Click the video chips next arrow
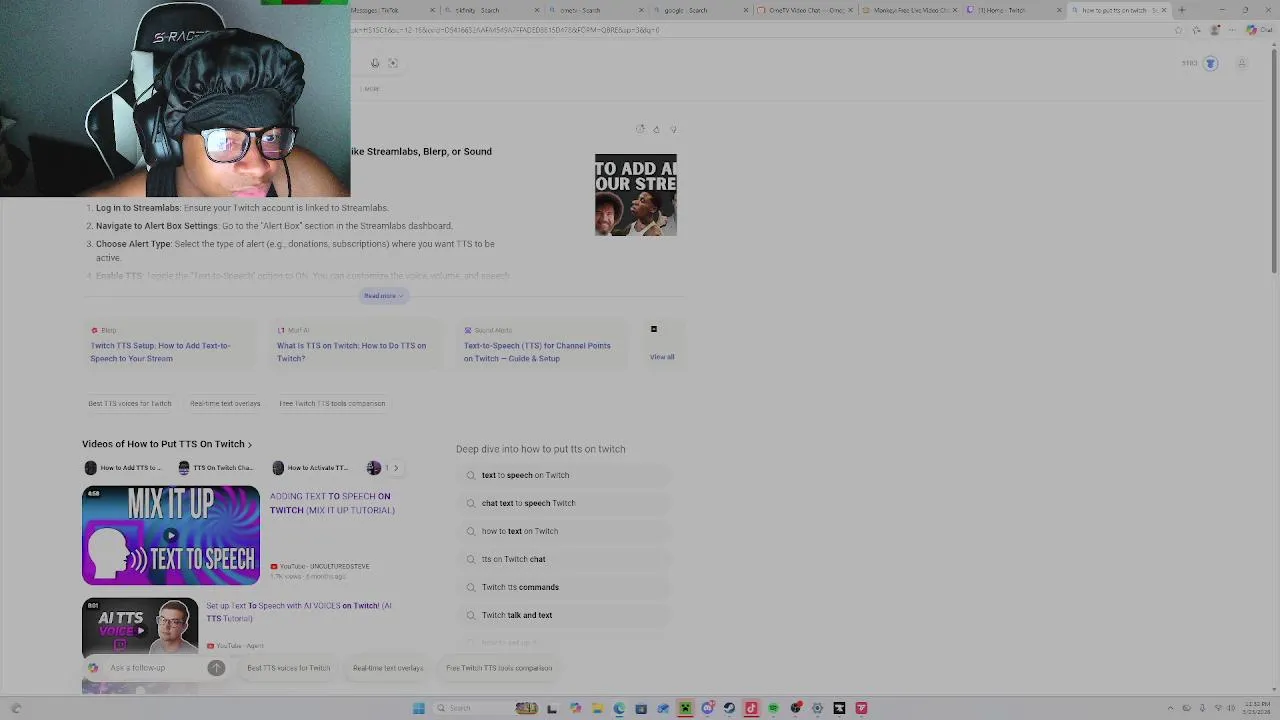 [x=395, y=468]
